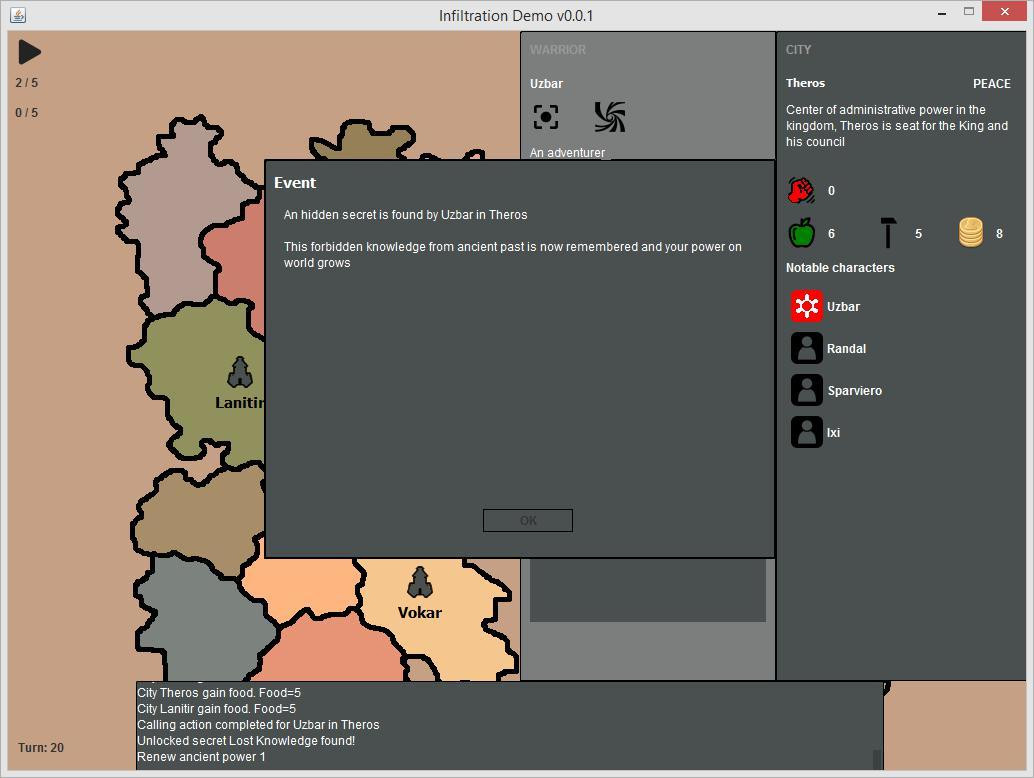This screenshot has width=1034, height=778.
Task: Click the PEACE status label
Action: click(992, 84)
